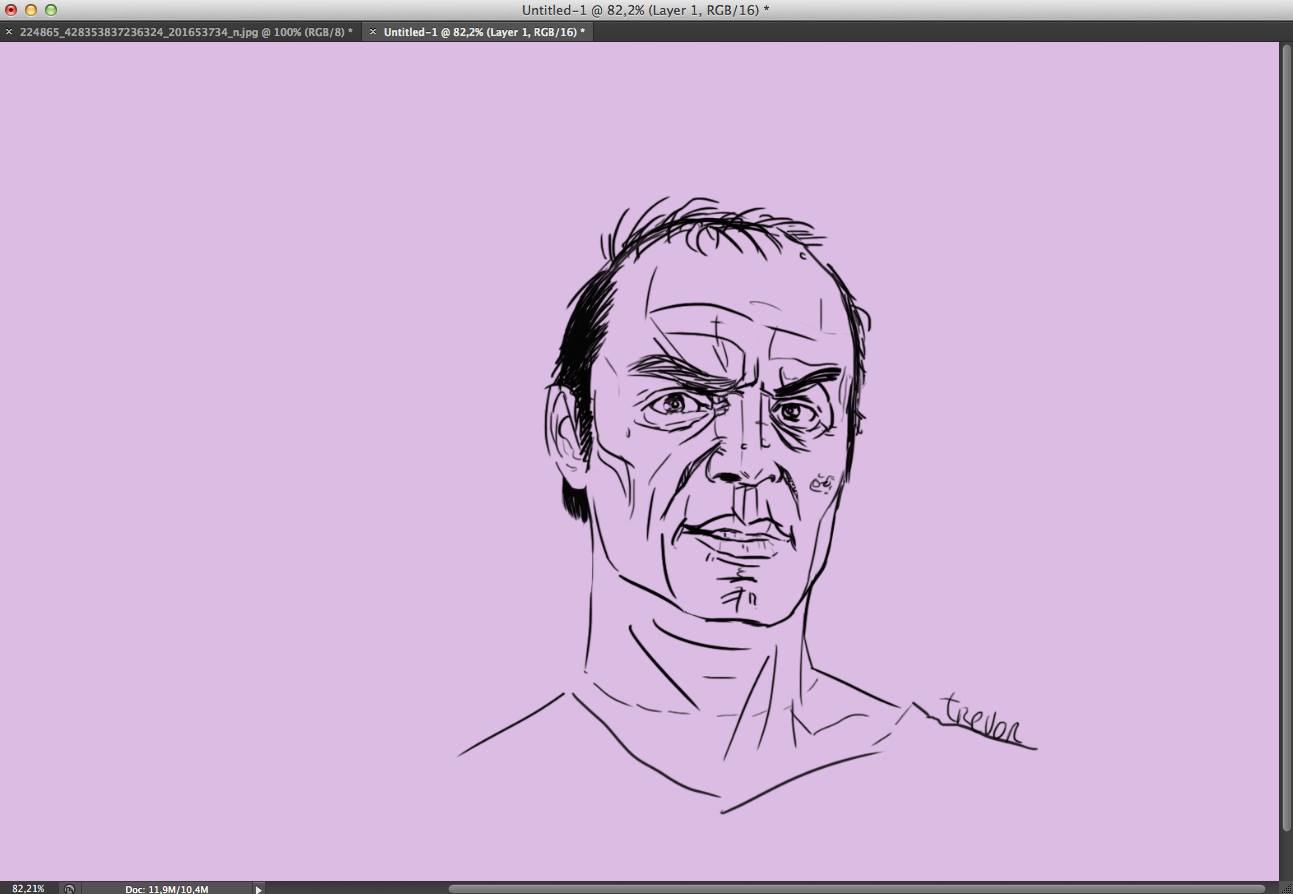Open the status bar options arrow menu

coord(258,888)
